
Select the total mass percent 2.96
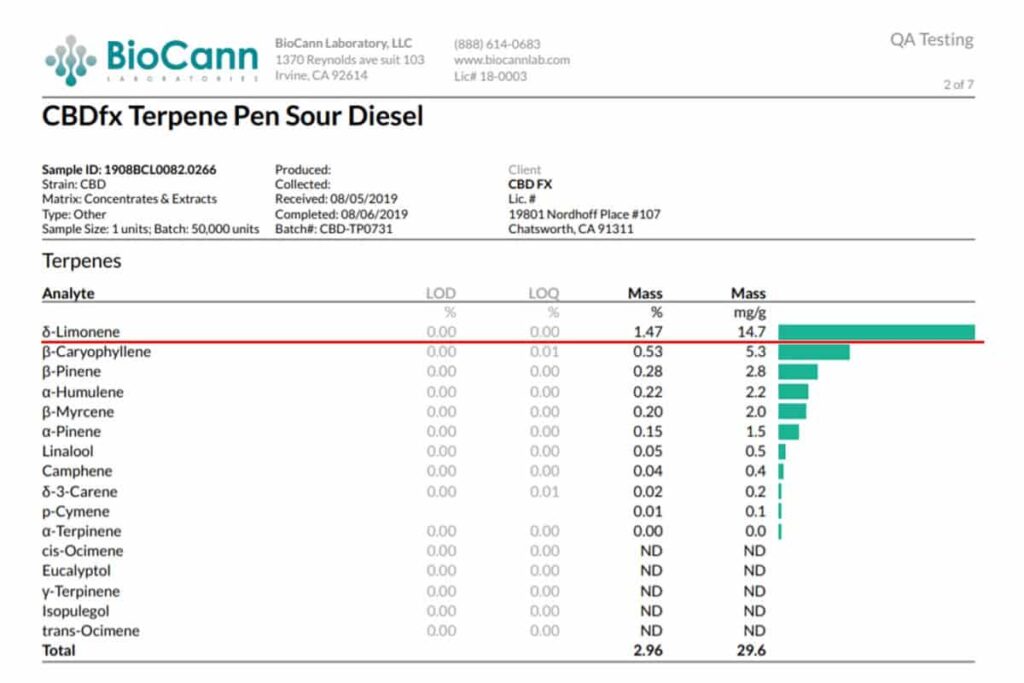coord(648,650)
